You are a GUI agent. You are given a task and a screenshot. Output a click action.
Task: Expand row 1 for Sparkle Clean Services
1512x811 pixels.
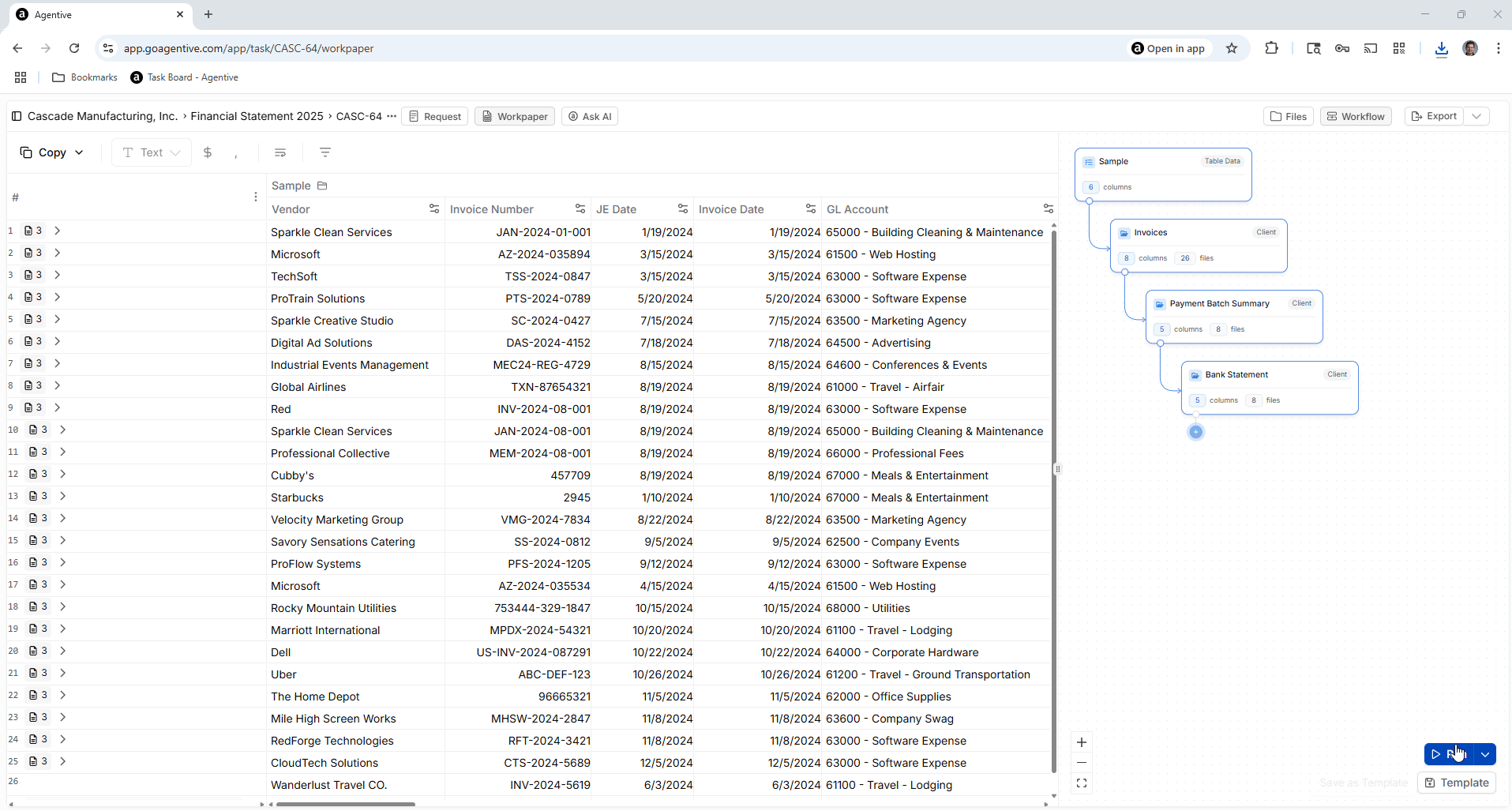click(56, 231)
